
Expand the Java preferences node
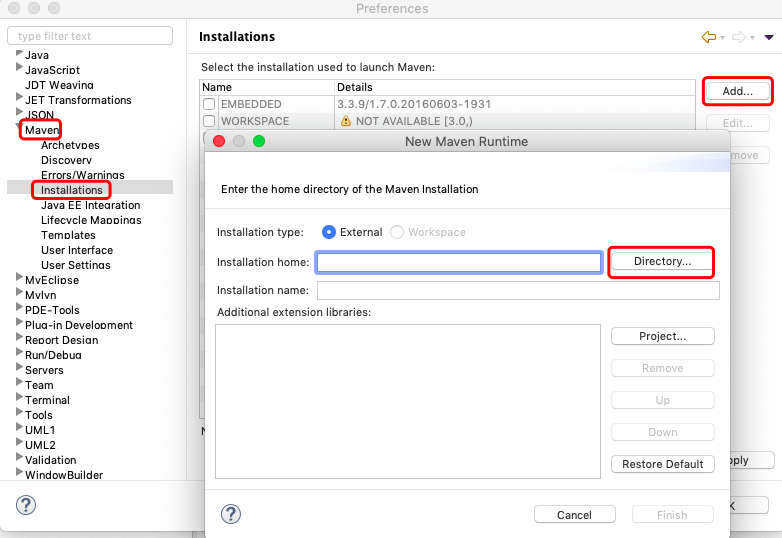[20, 54]
